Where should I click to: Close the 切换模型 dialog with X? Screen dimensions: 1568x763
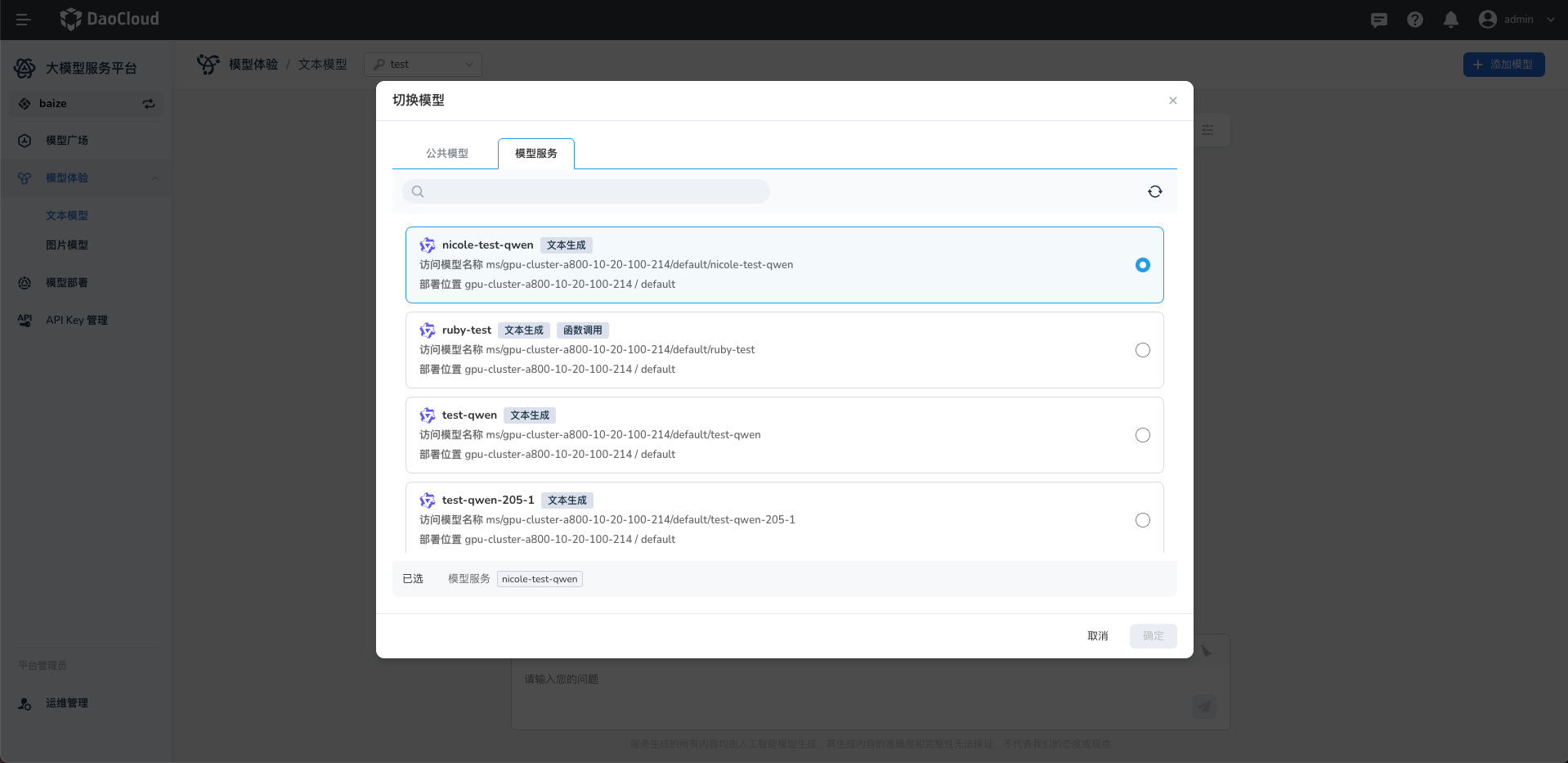1172,101
